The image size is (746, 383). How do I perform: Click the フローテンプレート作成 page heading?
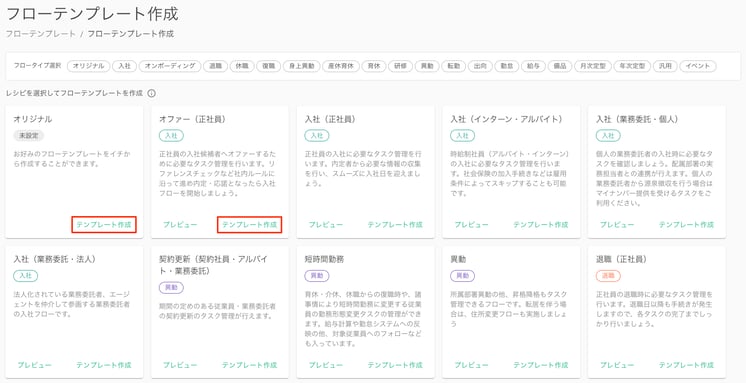point(92,14)
